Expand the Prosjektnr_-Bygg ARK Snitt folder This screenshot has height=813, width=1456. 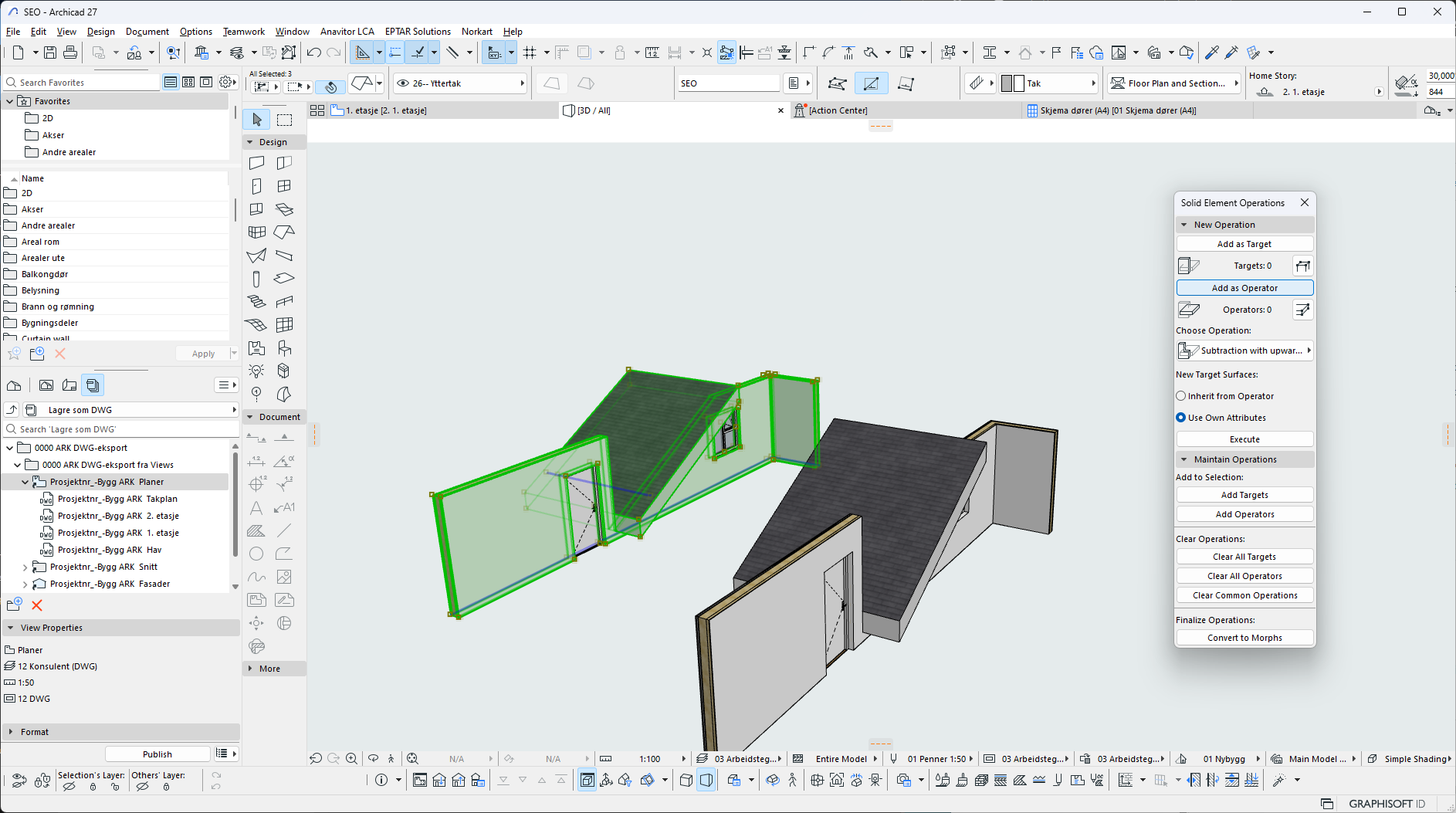pos(25,567)
